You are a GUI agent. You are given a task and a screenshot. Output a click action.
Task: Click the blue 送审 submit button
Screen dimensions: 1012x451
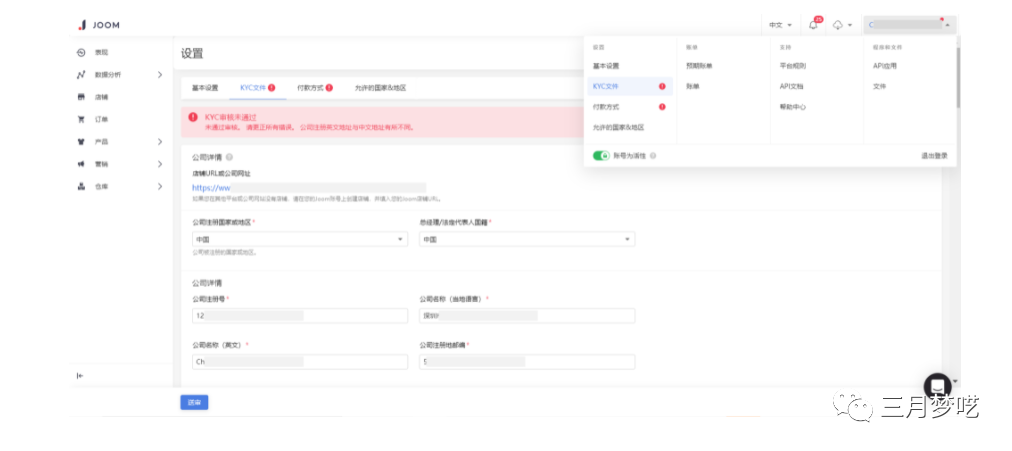tap(194, 403)
